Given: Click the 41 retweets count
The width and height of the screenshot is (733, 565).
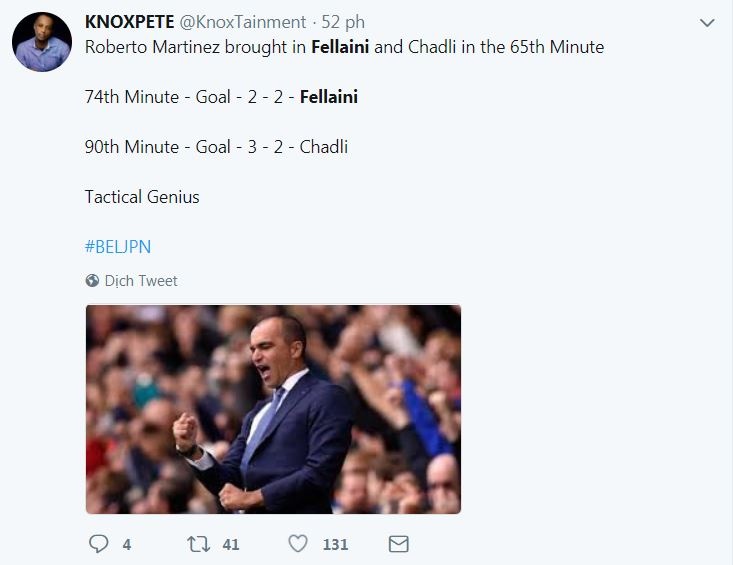Looking at the screenshot, I should (231, 544).
